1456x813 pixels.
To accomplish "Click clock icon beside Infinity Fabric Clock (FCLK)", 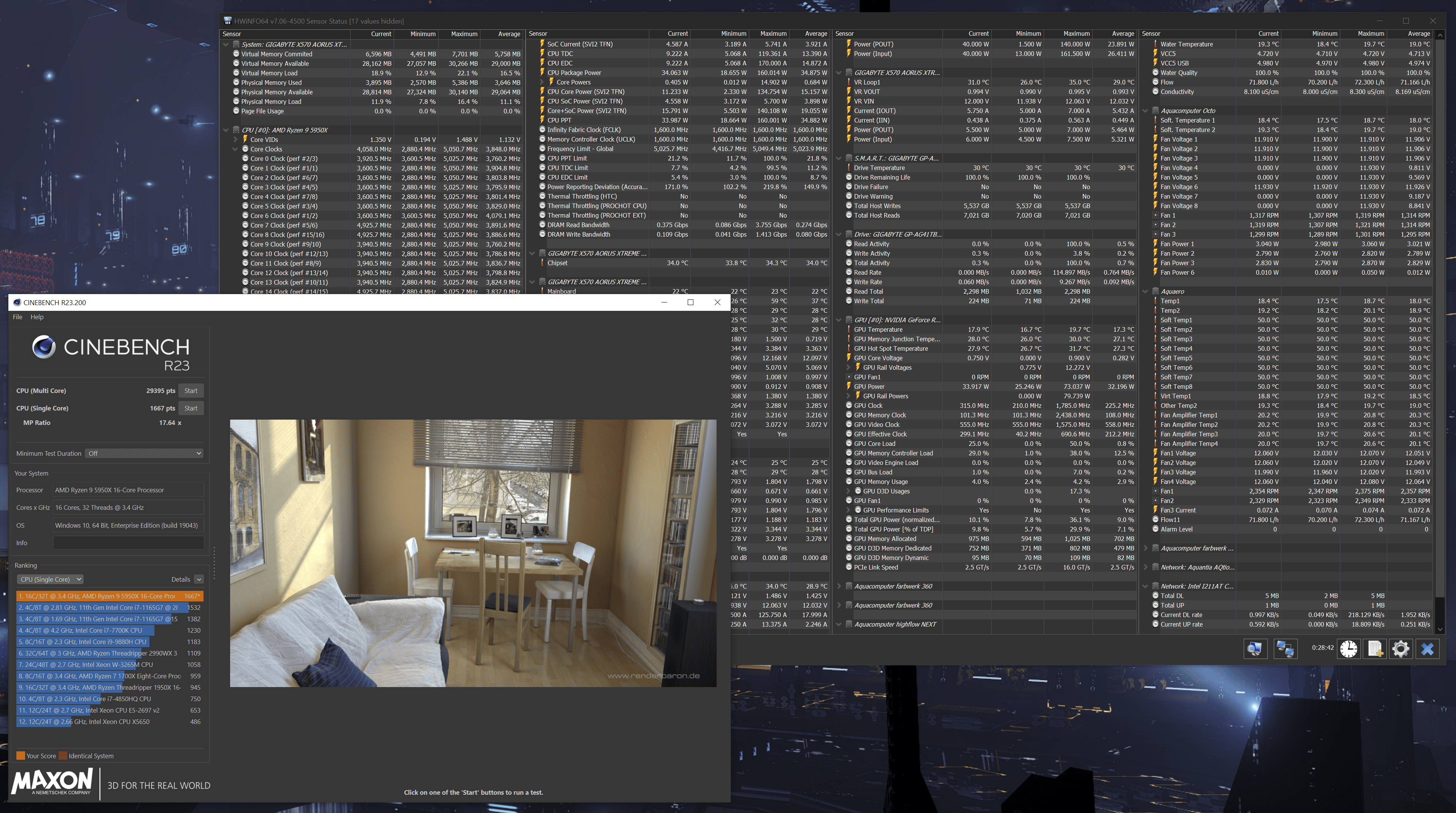I will (542, 129).
